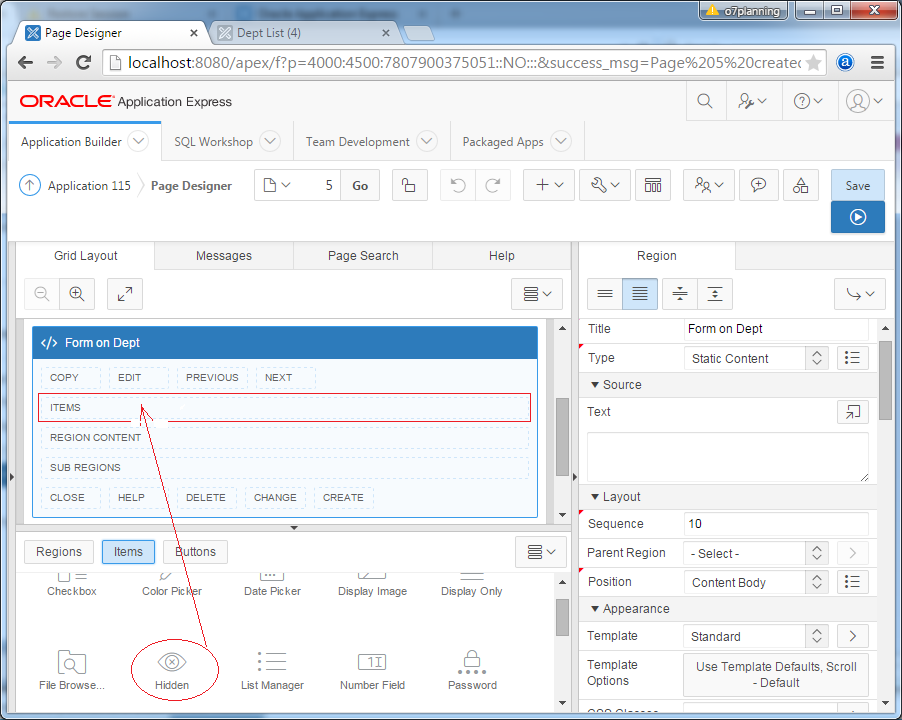Go to the Template component arrow button

click(853, 636)
